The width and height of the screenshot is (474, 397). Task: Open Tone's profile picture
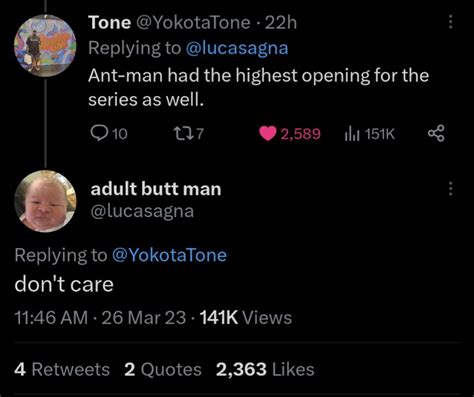[45, 46]
